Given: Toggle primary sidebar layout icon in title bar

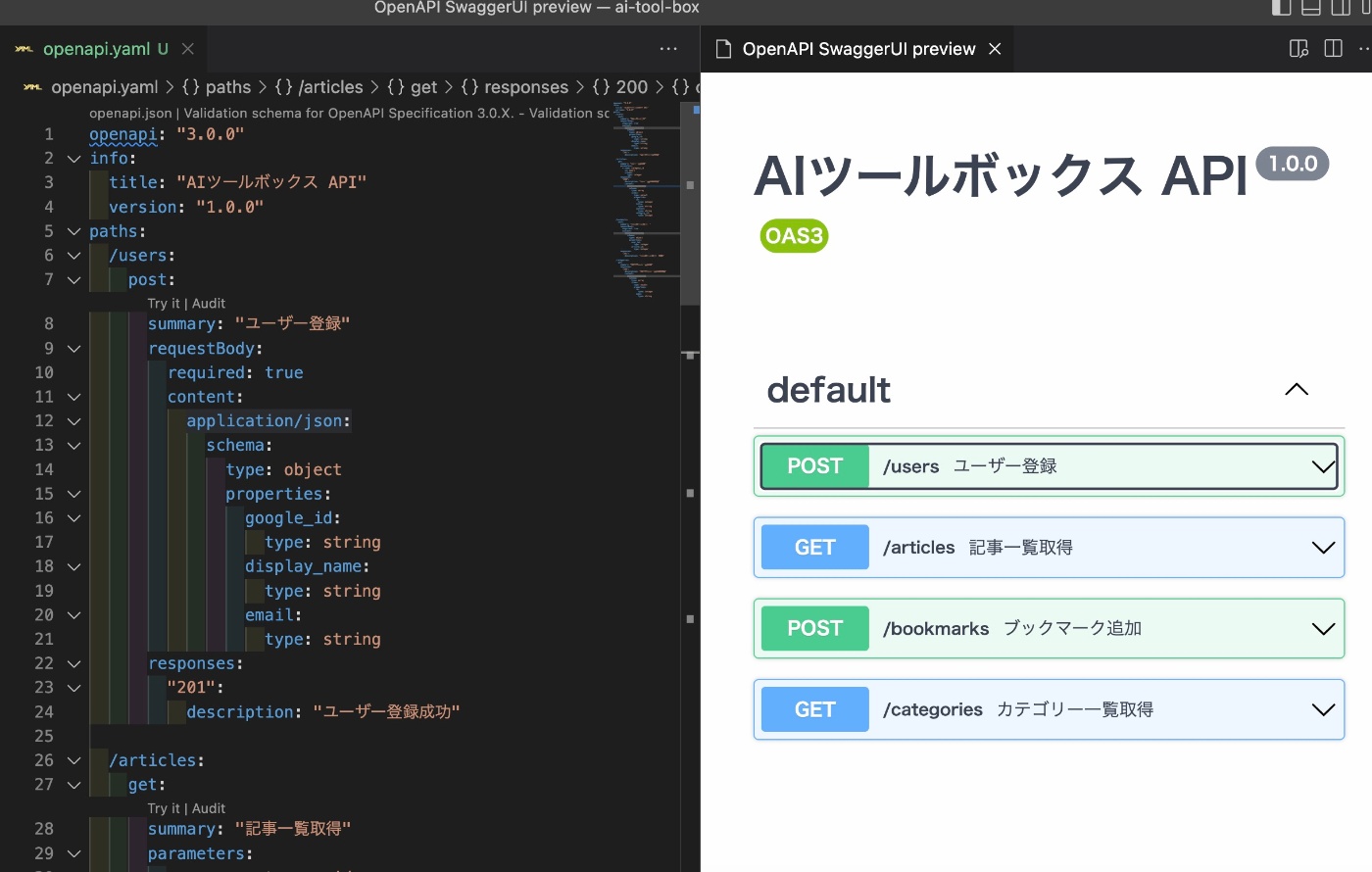Looking at the screenshot, I should click(1281, 8).
